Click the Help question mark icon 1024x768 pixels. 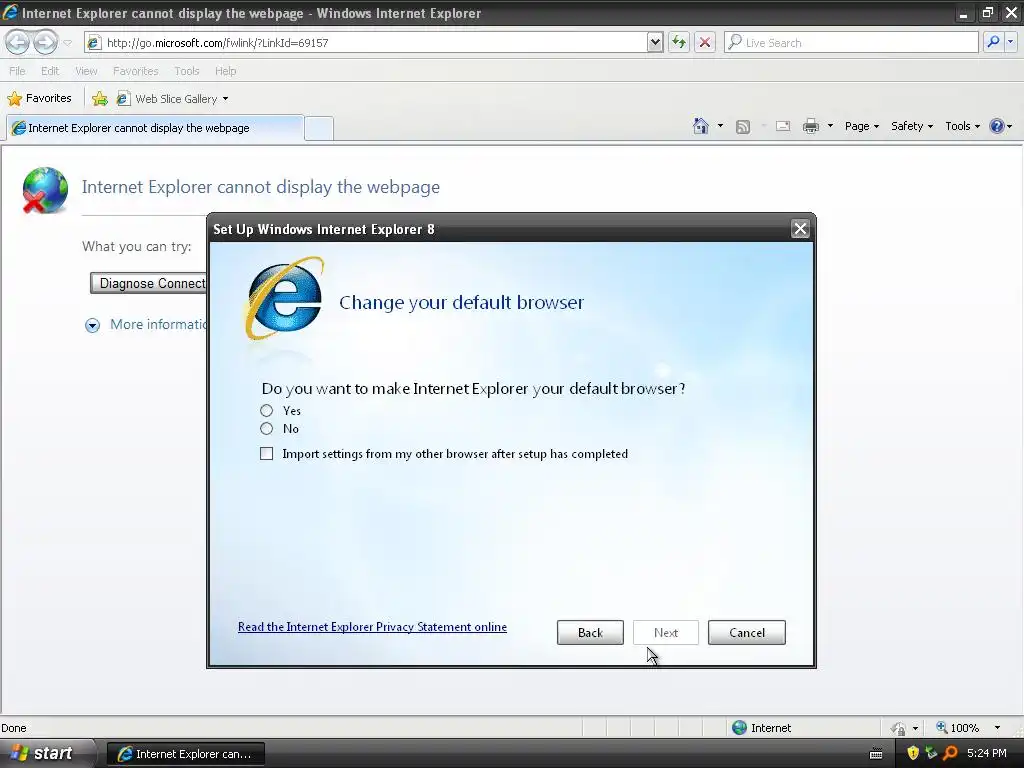coord(997,126)
